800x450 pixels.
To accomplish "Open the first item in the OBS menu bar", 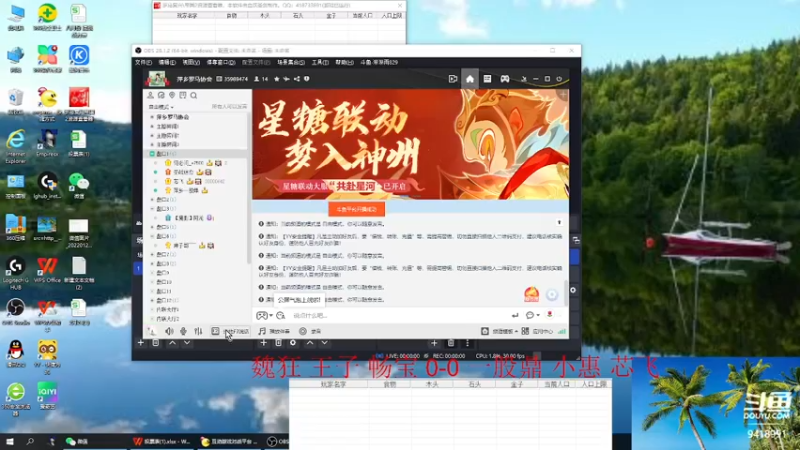I will pos(143,62).
